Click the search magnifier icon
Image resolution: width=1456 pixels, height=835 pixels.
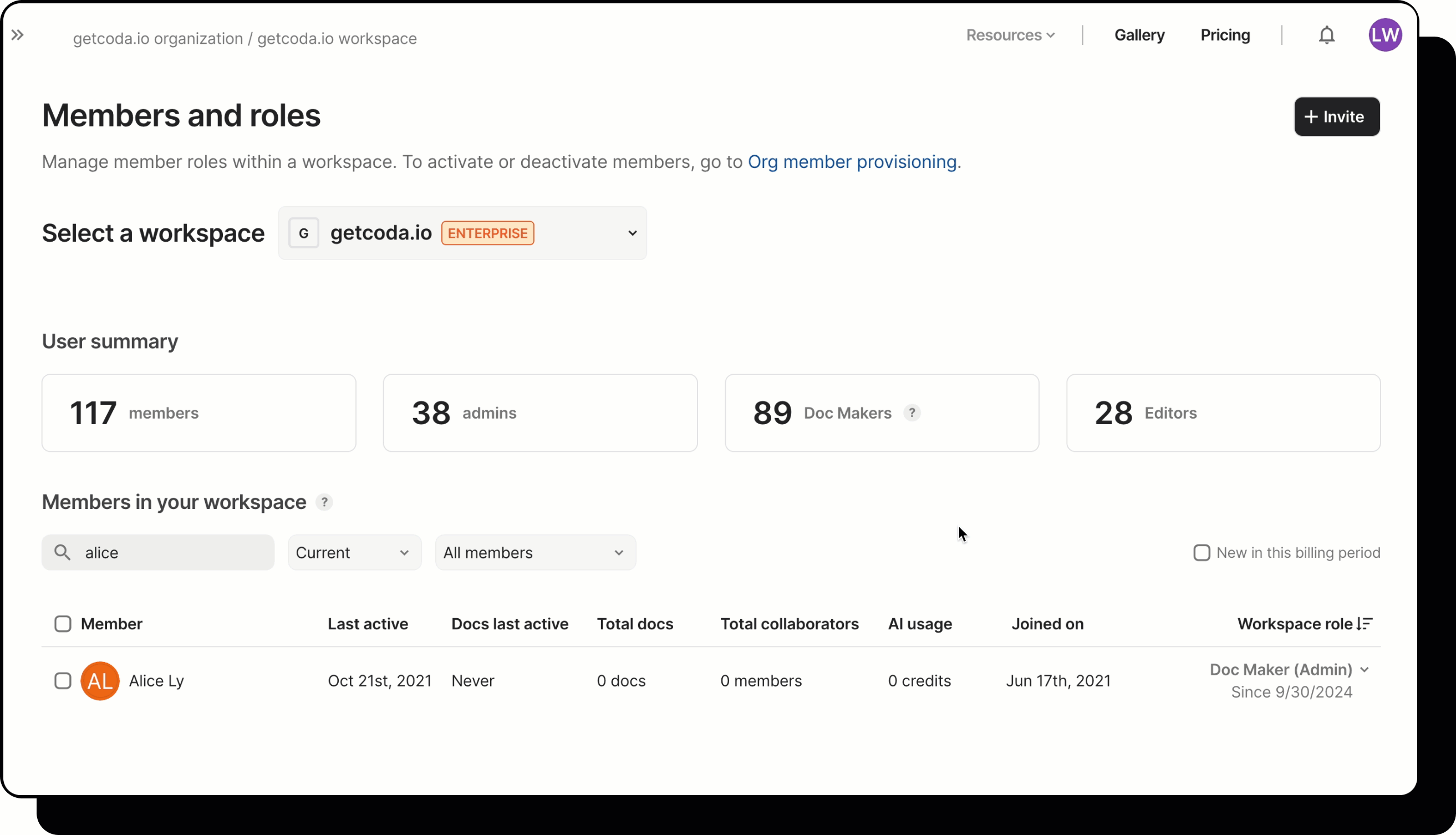pos(62,553)
